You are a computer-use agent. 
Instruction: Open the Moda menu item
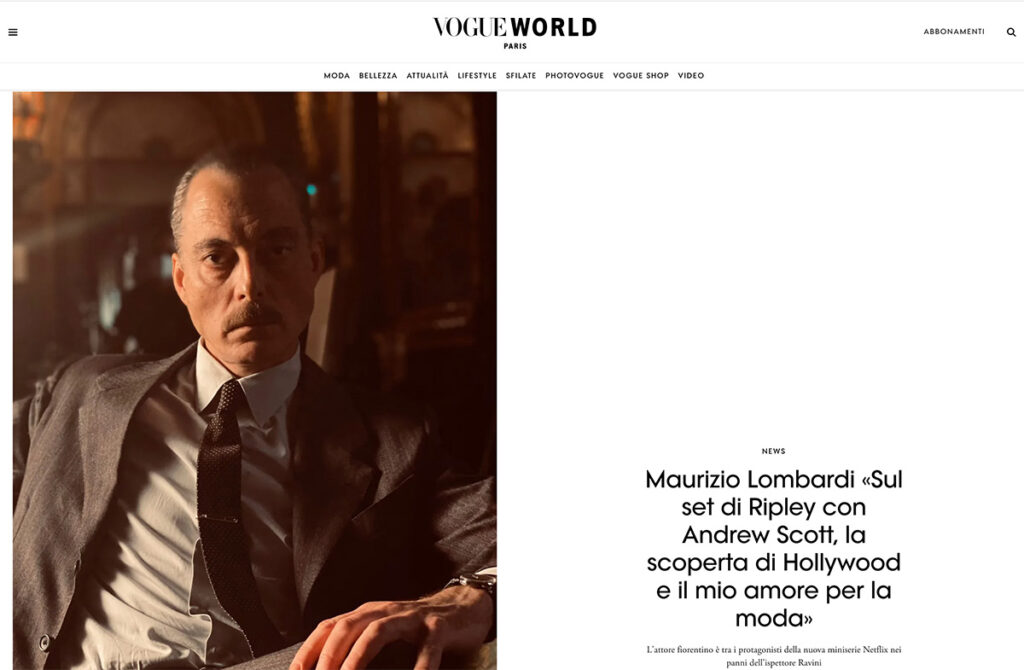(336, 76)
